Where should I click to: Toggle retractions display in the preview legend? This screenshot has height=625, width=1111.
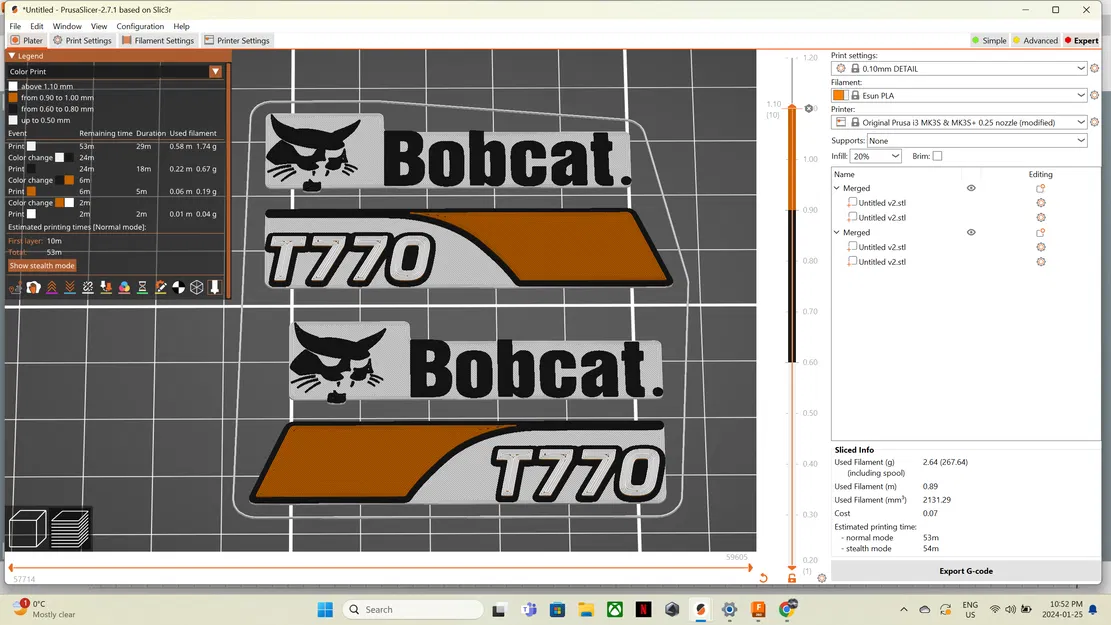click(x=52, y=288)
